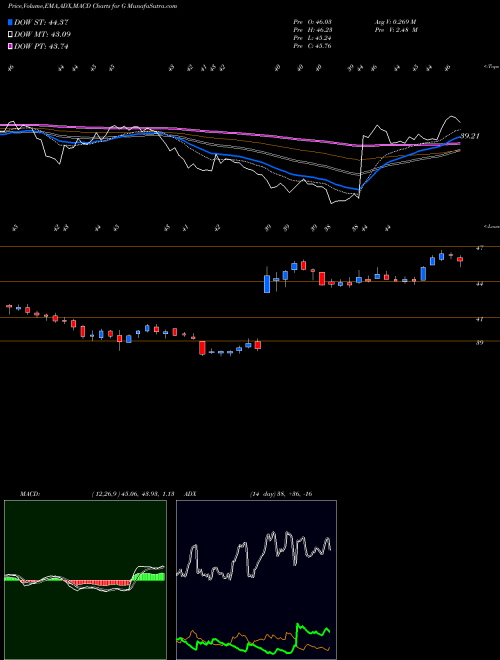Click the blue DOW ST legend swatch
Viewport: 500px width, 660px height.
[10, 22]
